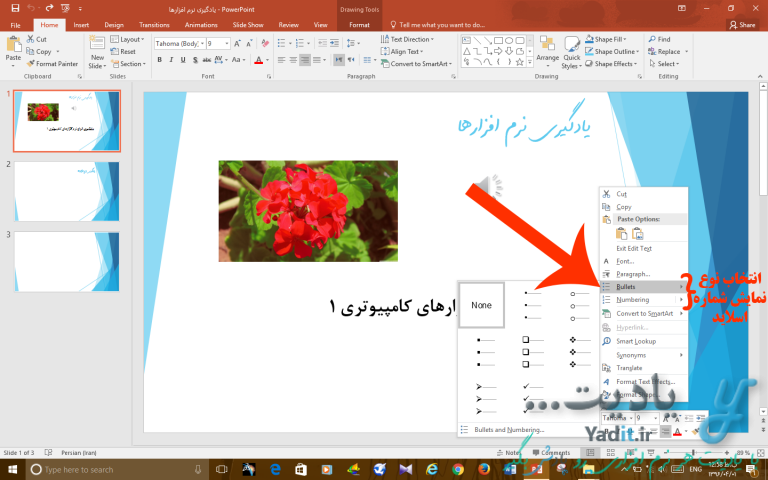
Task: Click the Tell me what you want search box
Action: pyautogui.click(x=438, y=24)
